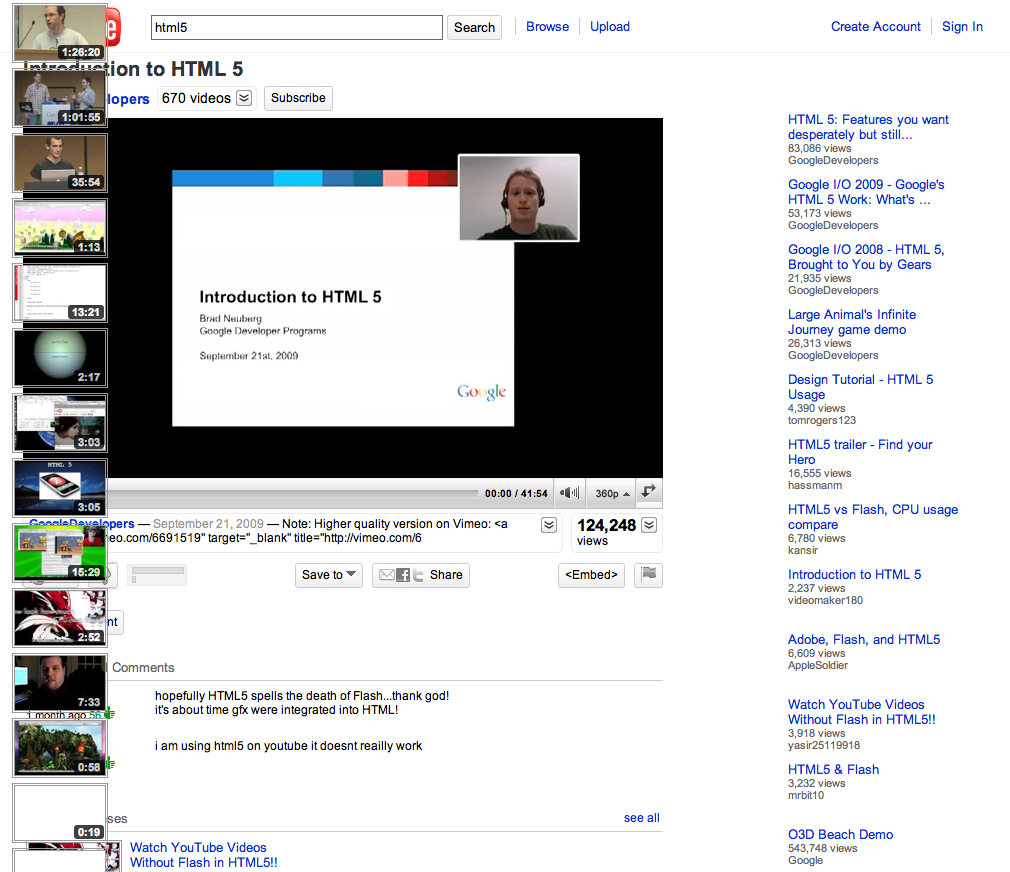Viewport: 1010px width, 872px height.
Task: Click comment 'i am using html5 on youtube'
Action: pos(288,746)
